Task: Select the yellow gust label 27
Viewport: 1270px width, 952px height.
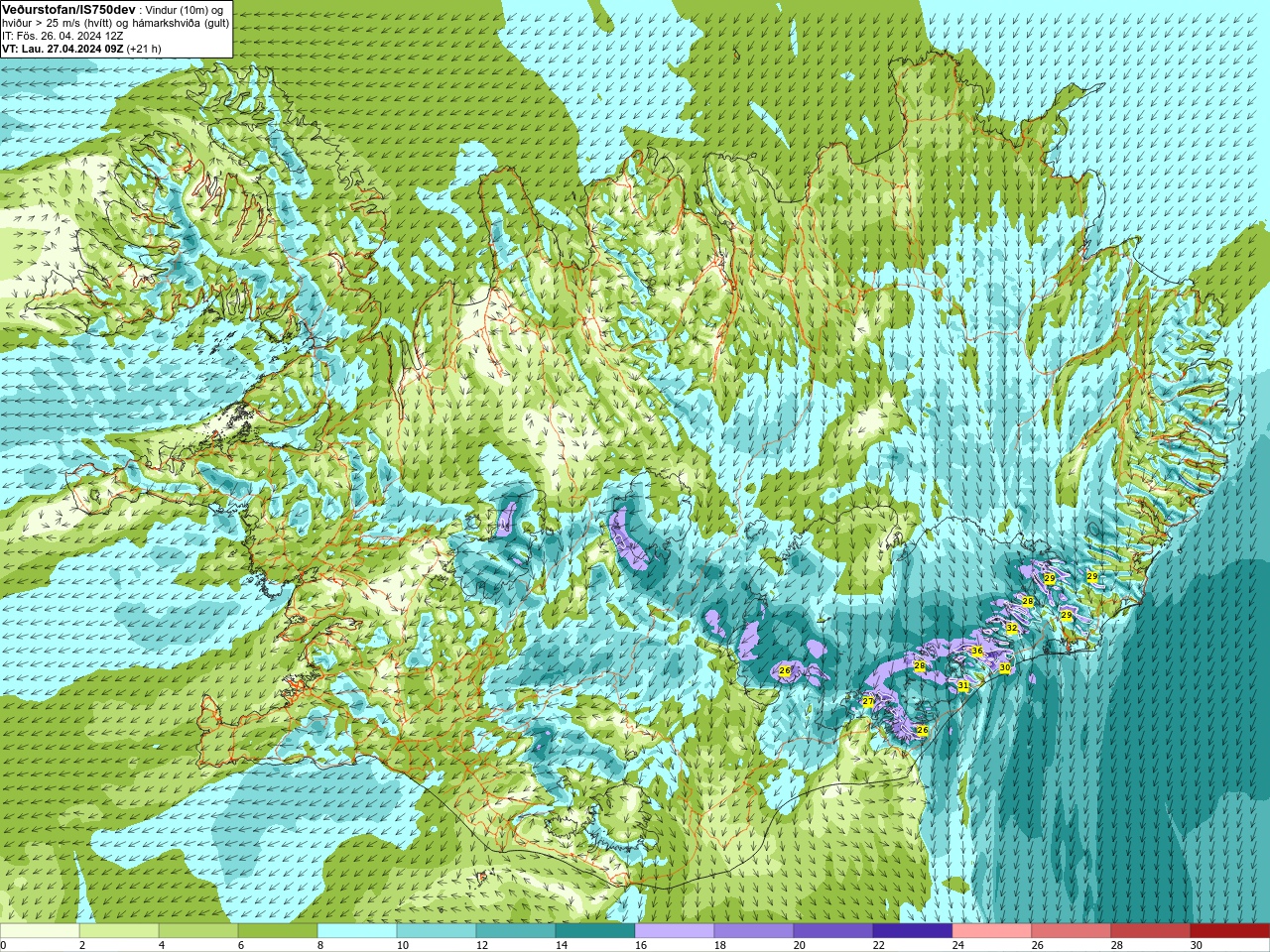Action: click(x=868, y=702)
